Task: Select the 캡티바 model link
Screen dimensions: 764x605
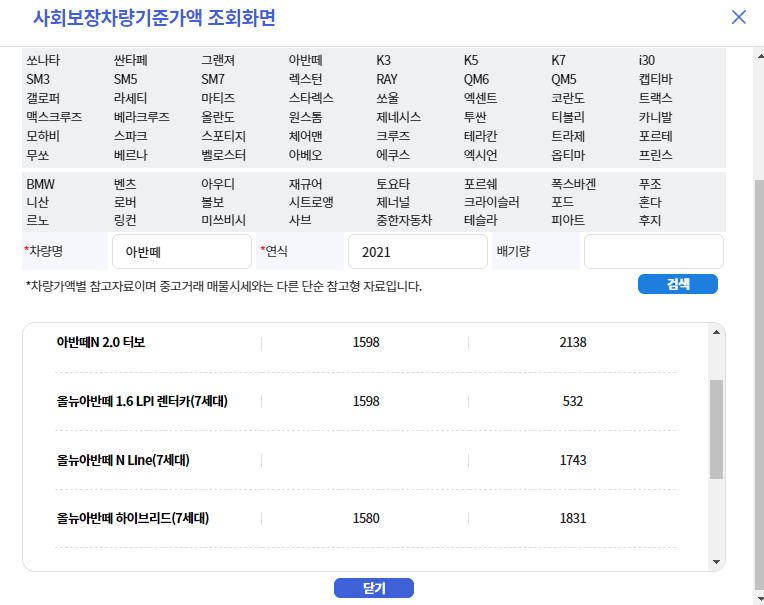Action: (655, 79)
